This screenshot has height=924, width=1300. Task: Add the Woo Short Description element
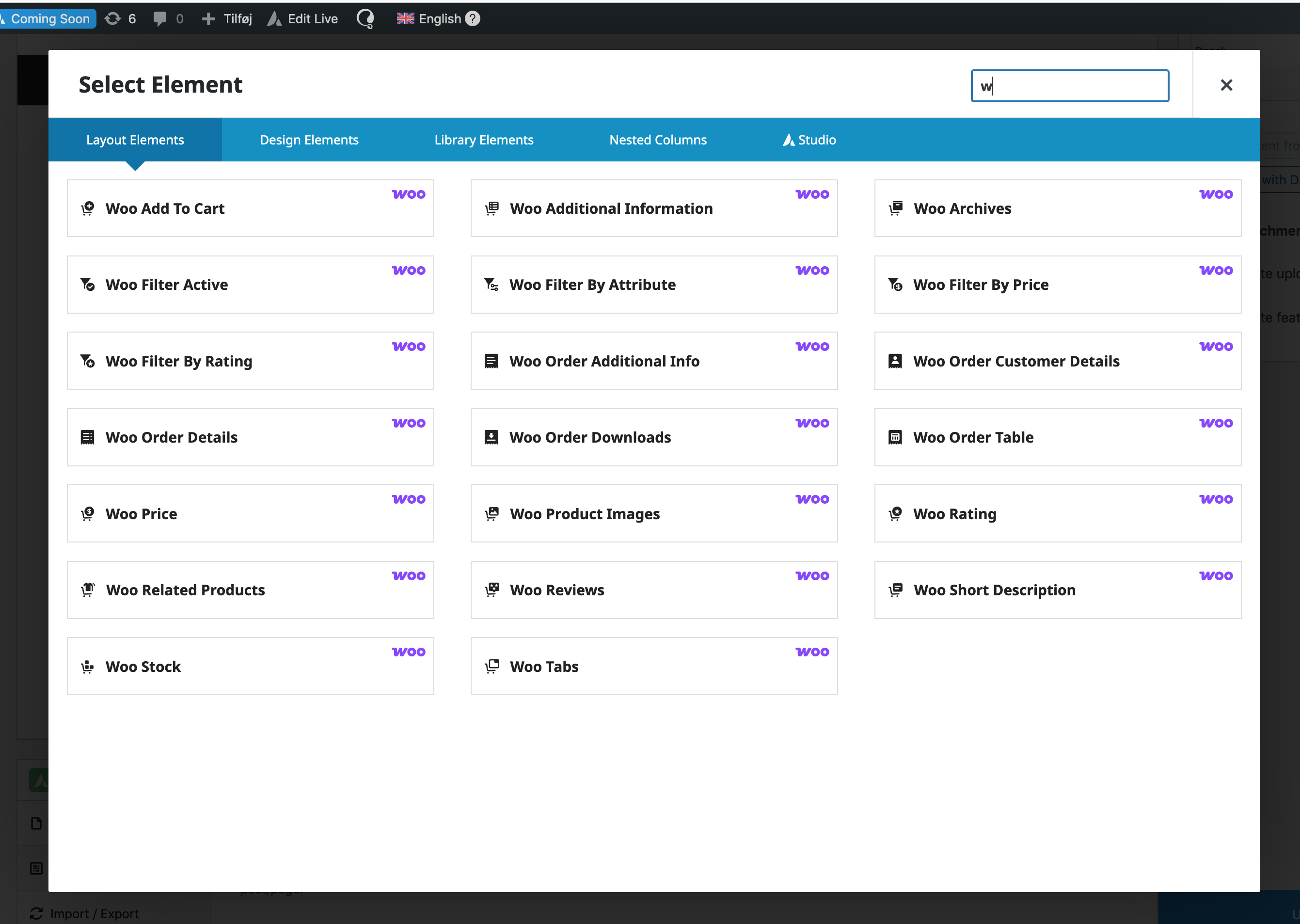1057,590
